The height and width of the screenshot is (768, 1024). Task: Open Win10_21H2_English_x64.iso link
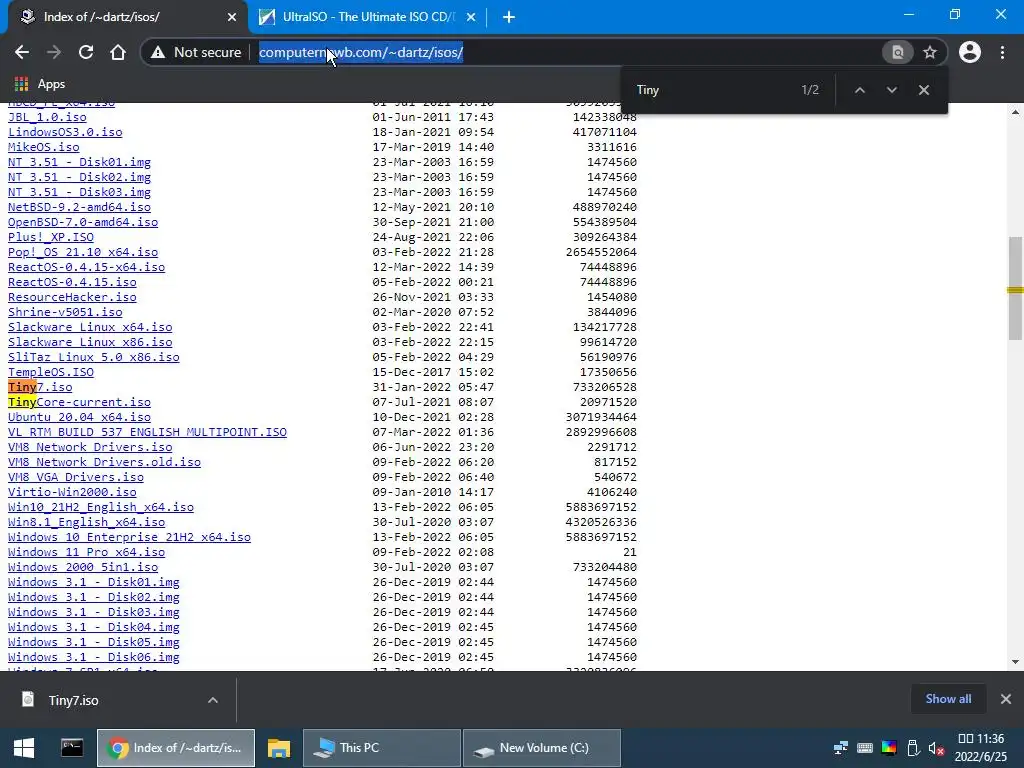(101, 507)
